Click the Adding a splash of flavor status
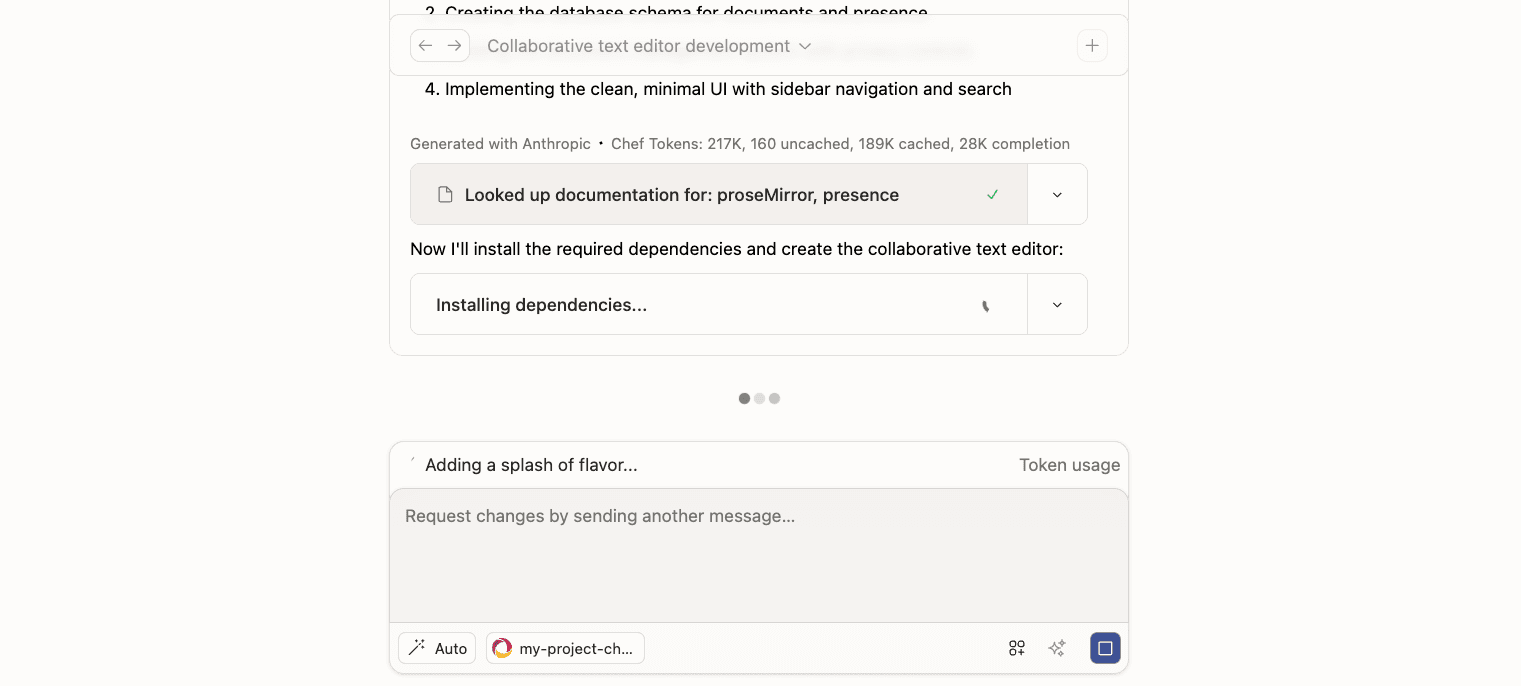Image resolution: width=1521 pixels, height=686 pixels. tap(531, 465)
